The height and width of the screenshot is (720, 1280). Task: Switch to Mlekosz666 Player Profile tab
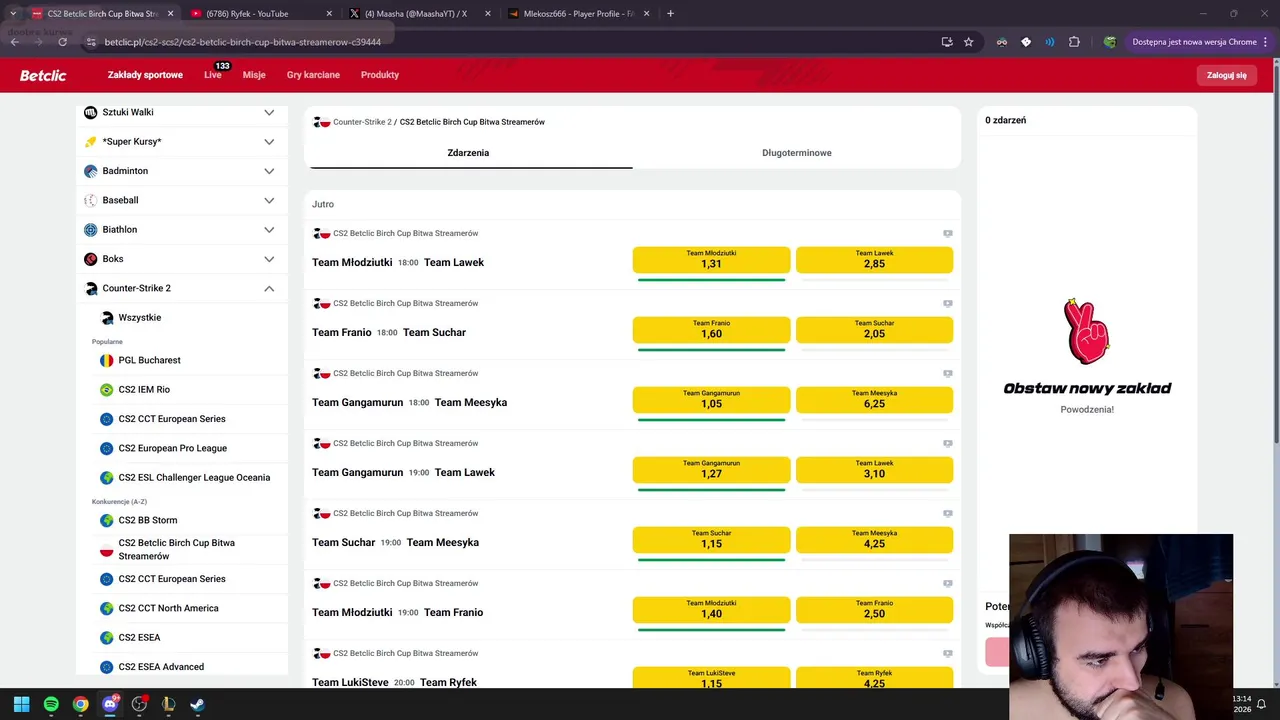click(580, 14)
